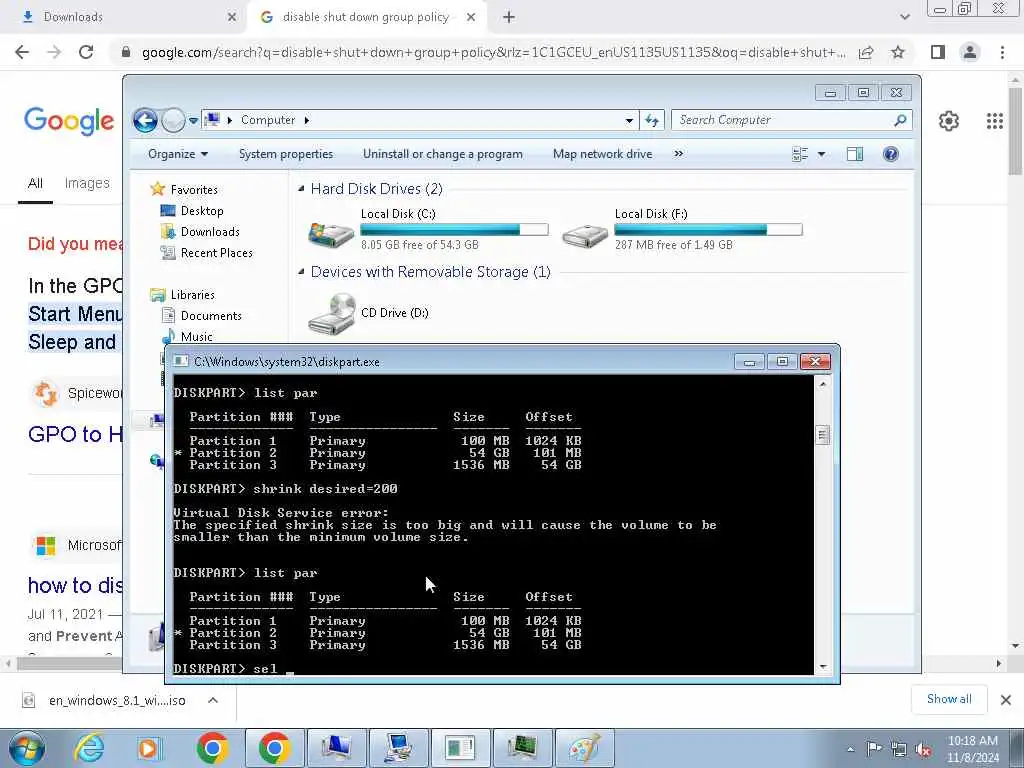Image resolution: width=1024 pixels, height=768 pixels.
Task: Open the Organize dropdown menu
Action: (x=178, y=154)
